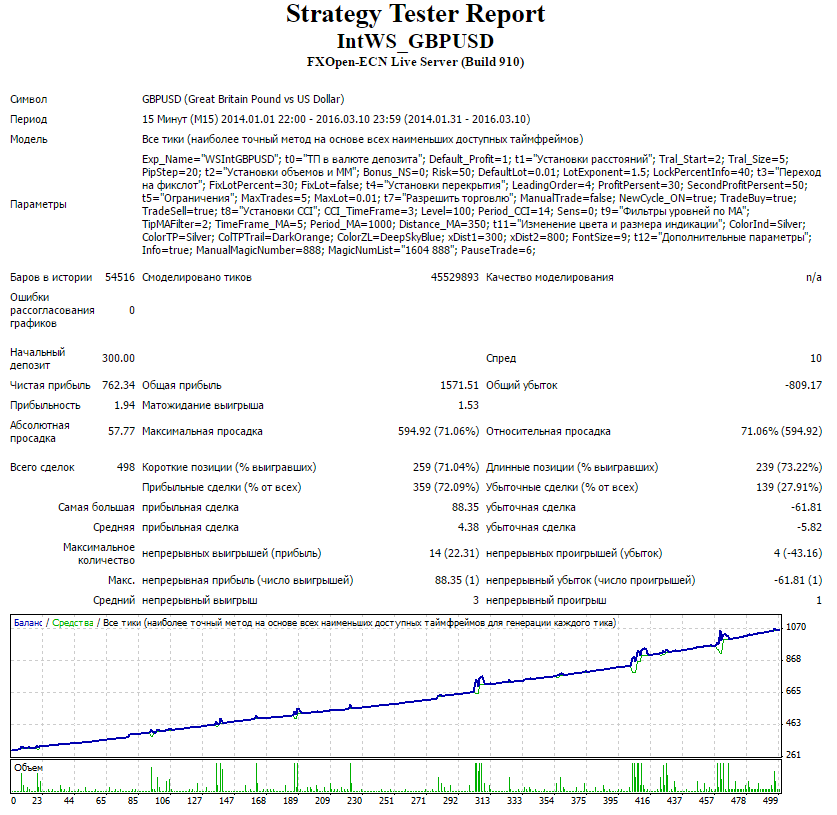The height and width of the screenshot is (815, 837).
Task: Click the Параметры row label
Action: (38, 204)
